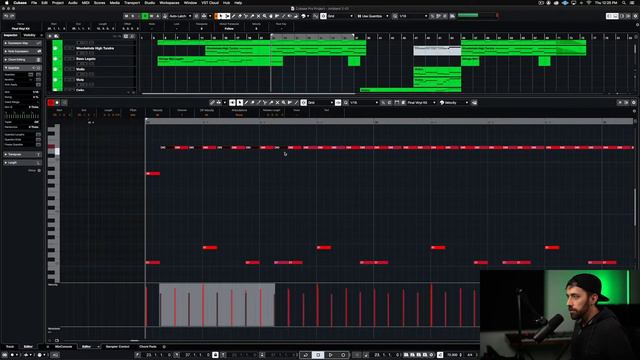Open the Auto-Latch automation mode dropdown
Viewport: 640px width, 360px height.
click(180, 16)
